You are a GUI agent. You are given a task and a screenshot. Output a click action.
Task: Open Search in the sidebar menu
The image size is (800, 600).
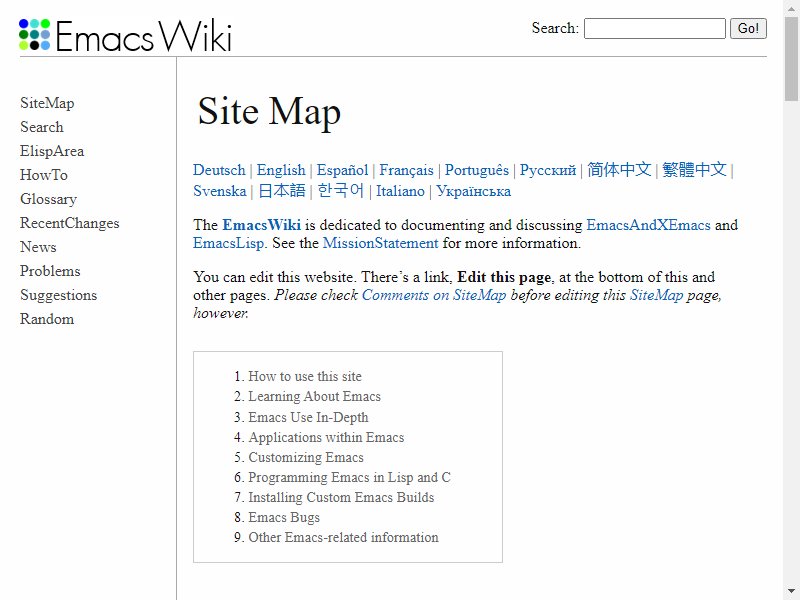pyautogui.click(x=42, y=127)
